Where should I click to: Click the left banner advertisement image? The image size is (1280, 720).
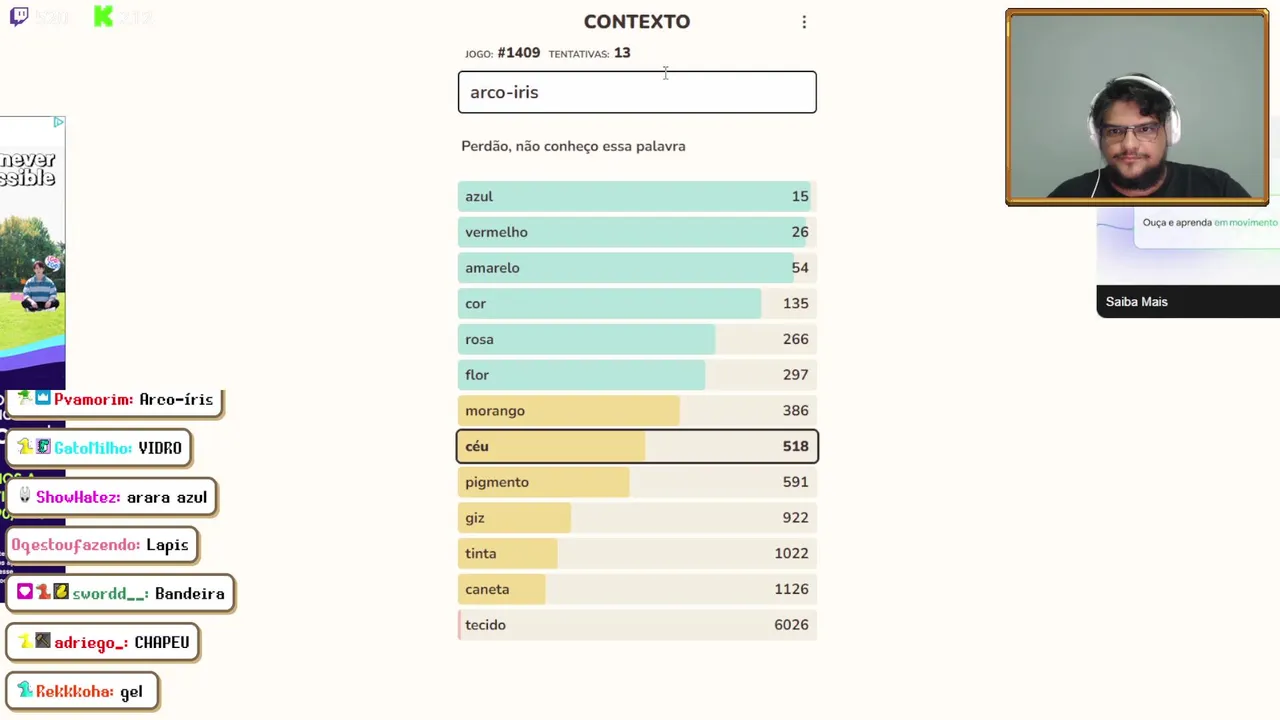[32, 250]
